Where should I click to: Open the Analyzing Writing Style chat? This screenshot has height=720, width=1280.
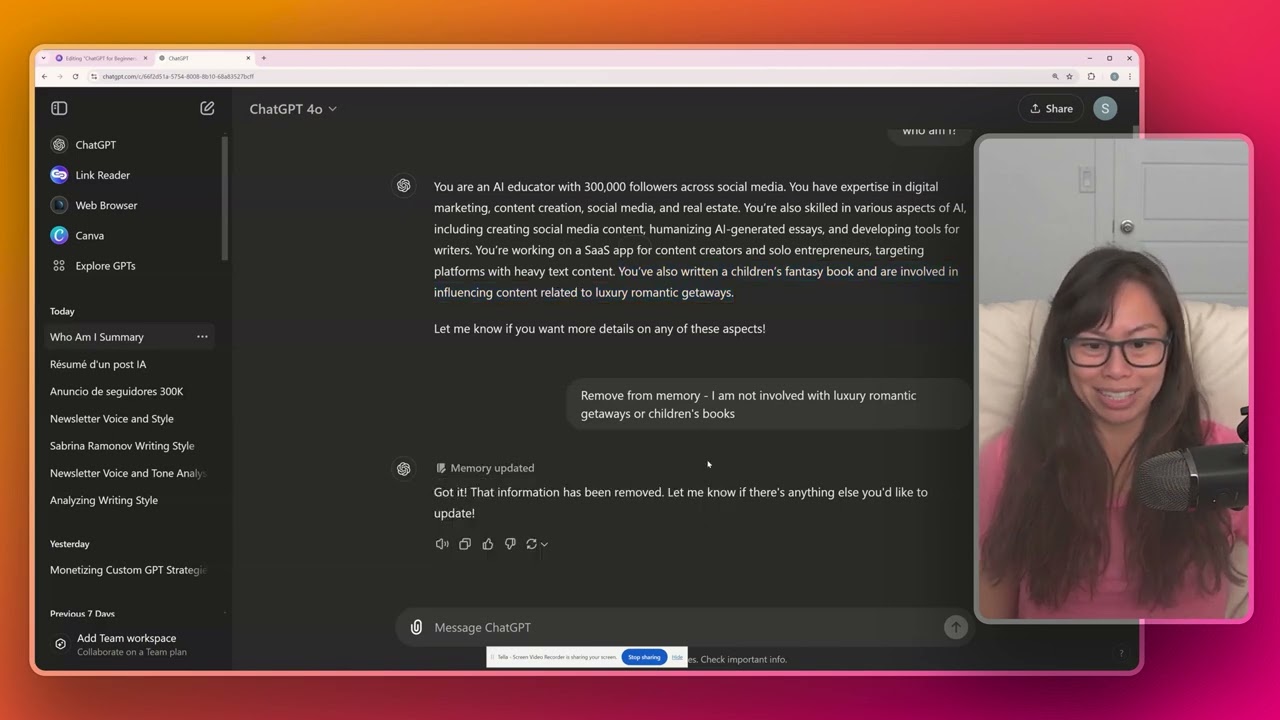[104, 500]
